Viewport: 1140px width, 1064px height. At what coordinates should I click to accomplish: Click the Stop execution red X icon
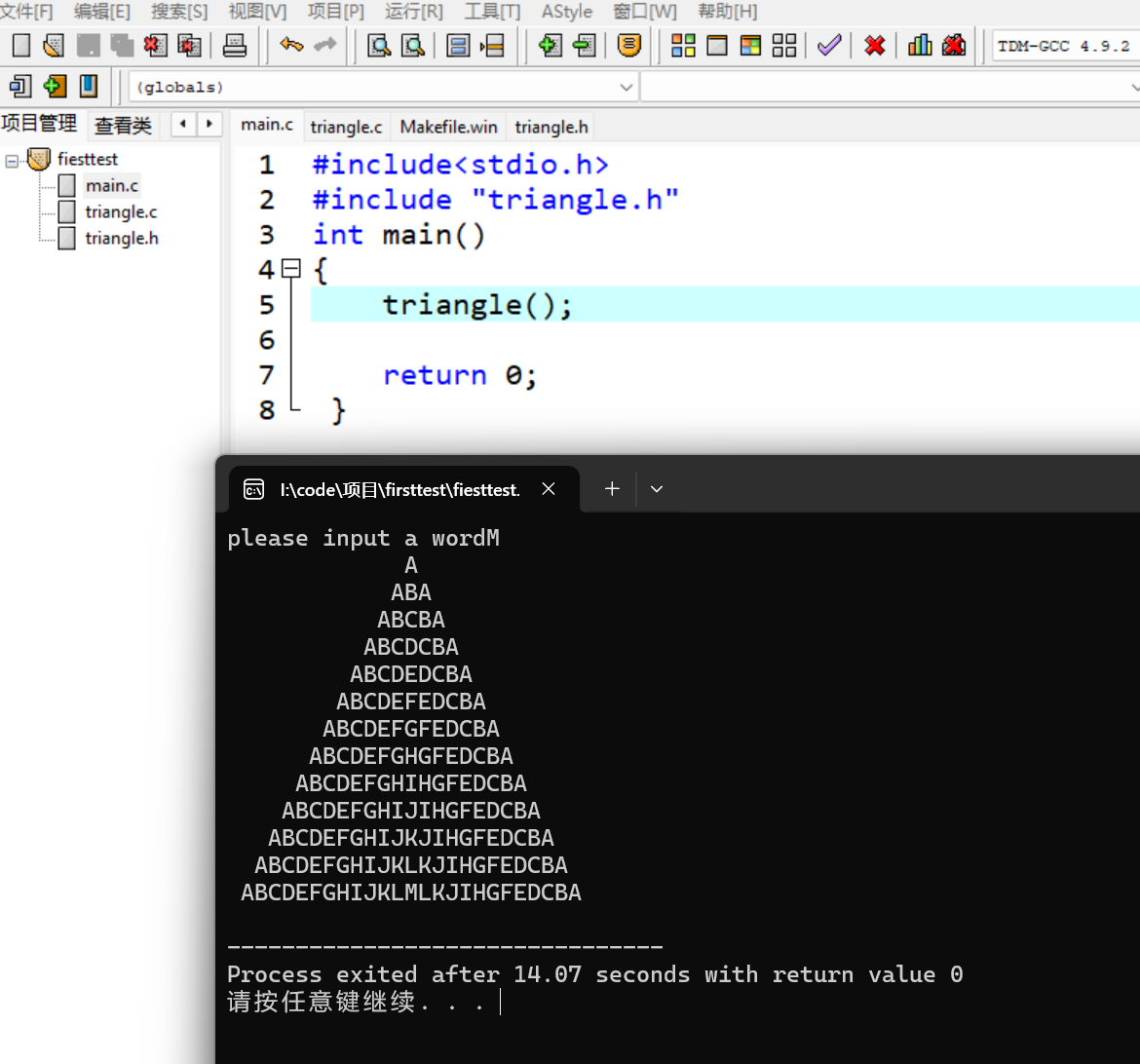click(x=875, y=46)
